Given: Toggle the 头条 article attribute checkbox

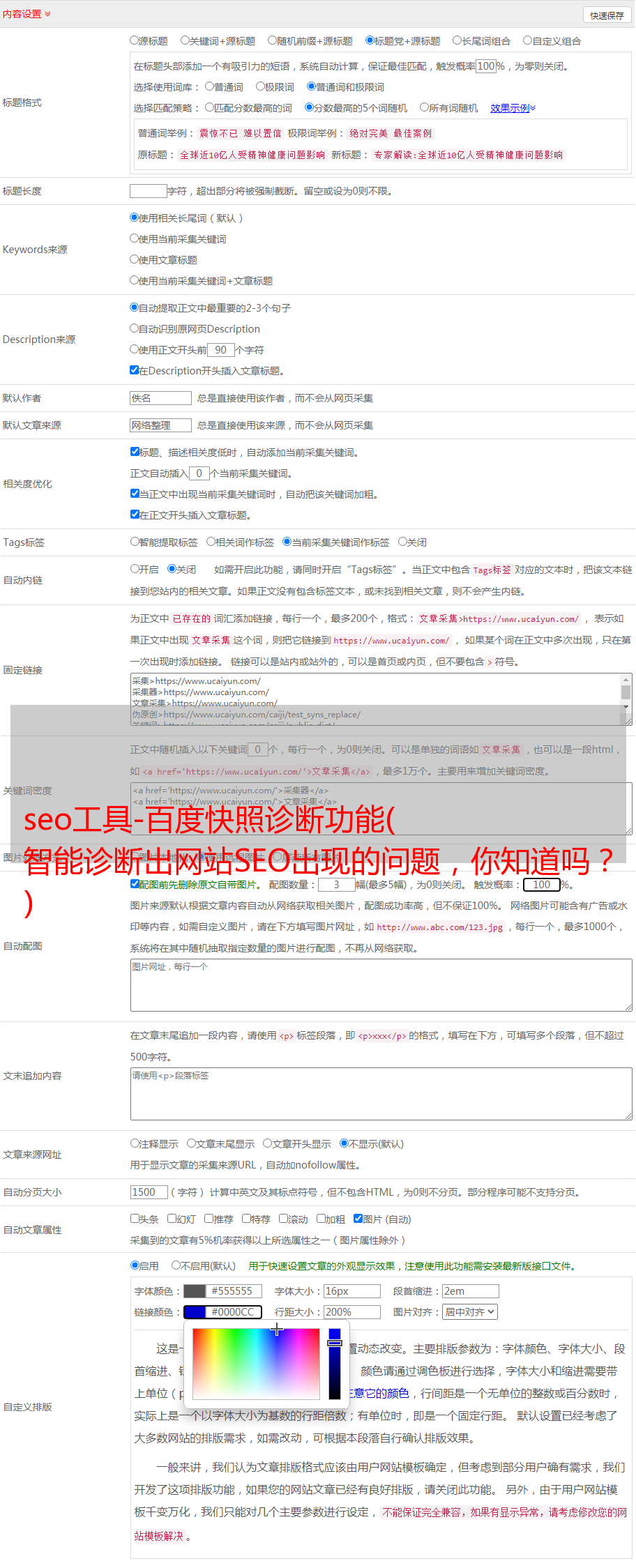Looking at the screenshot, I should tap(135, 1219).
